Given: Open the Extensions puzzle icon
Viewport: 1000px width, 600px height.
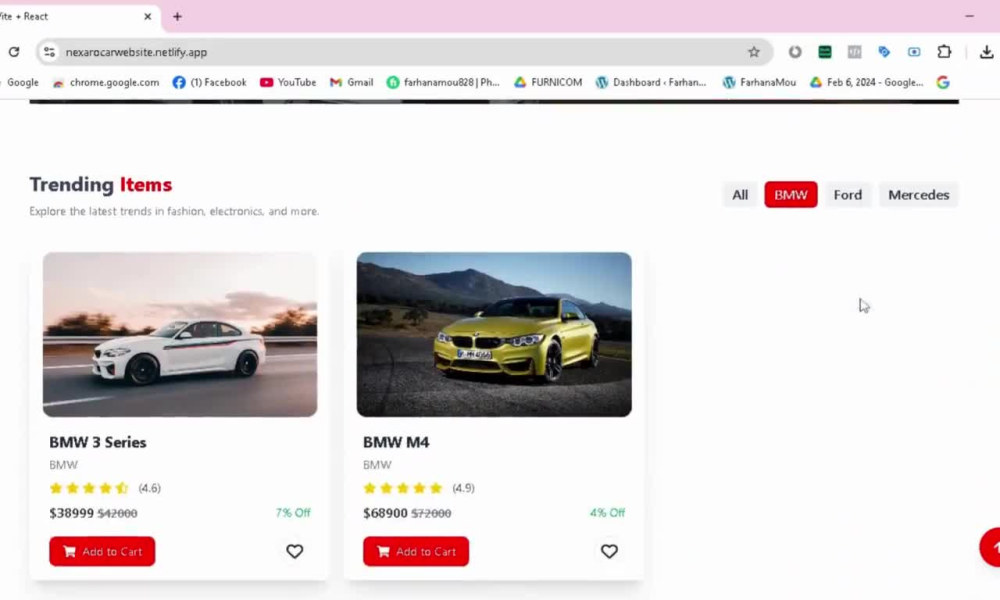Looking at the screenshot, I should point(944,52).
